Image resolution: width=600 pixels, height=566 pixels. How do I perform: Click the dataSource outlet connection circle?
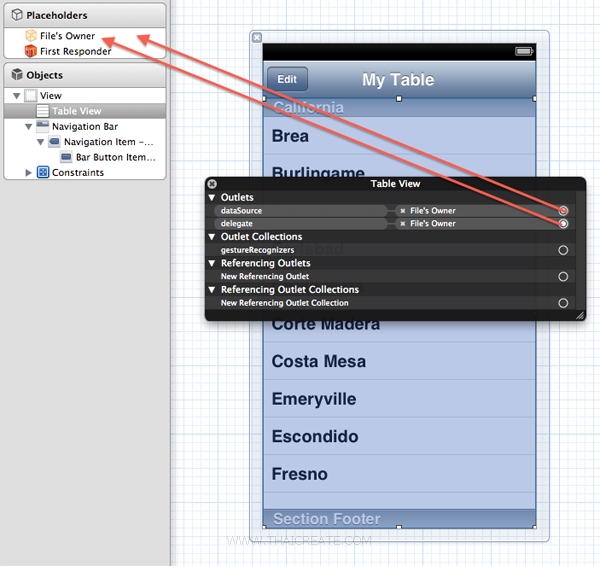[x=563, y=210]
